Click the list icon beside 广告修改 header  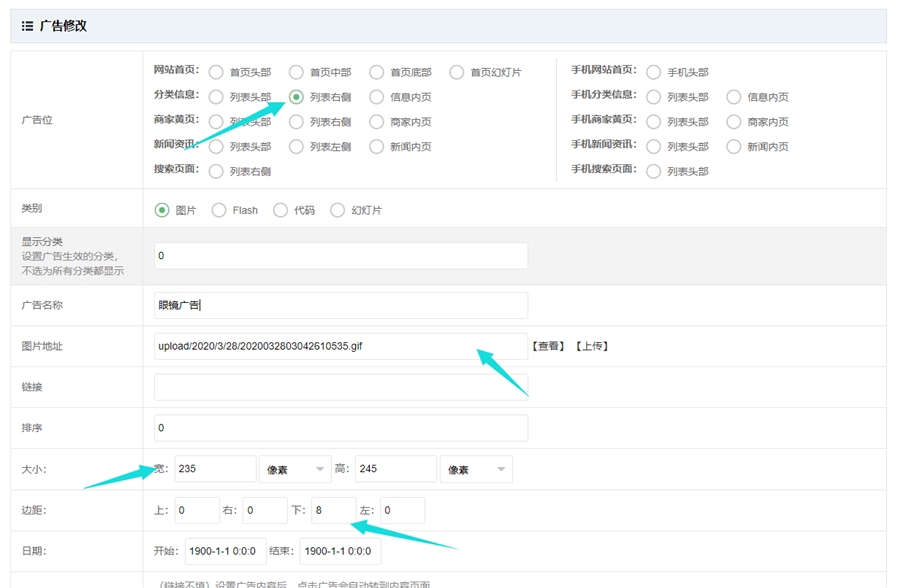(27, 26)
